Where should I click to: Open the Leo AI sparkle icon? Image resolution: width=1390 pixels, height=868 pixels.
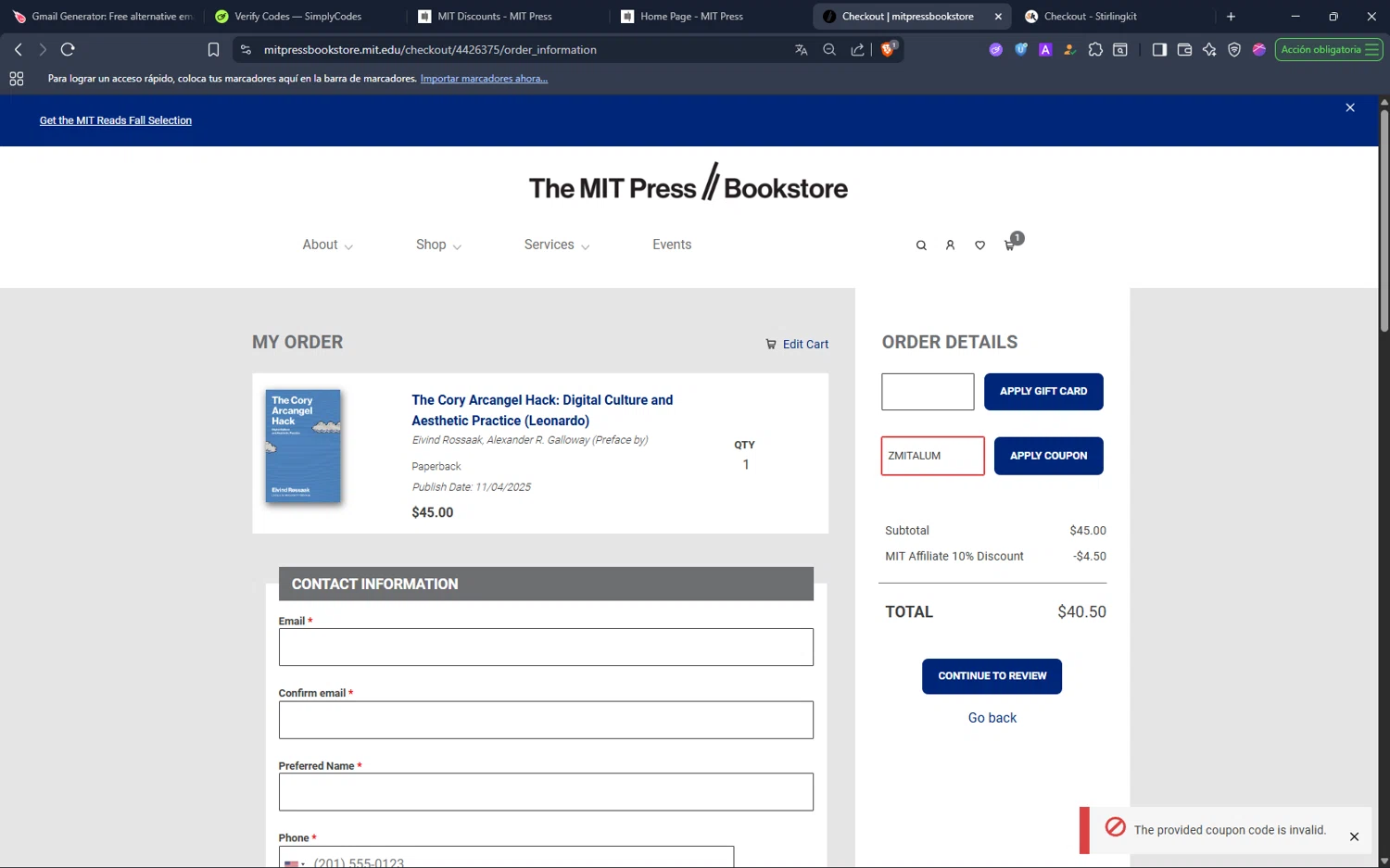click(1209, 50)
